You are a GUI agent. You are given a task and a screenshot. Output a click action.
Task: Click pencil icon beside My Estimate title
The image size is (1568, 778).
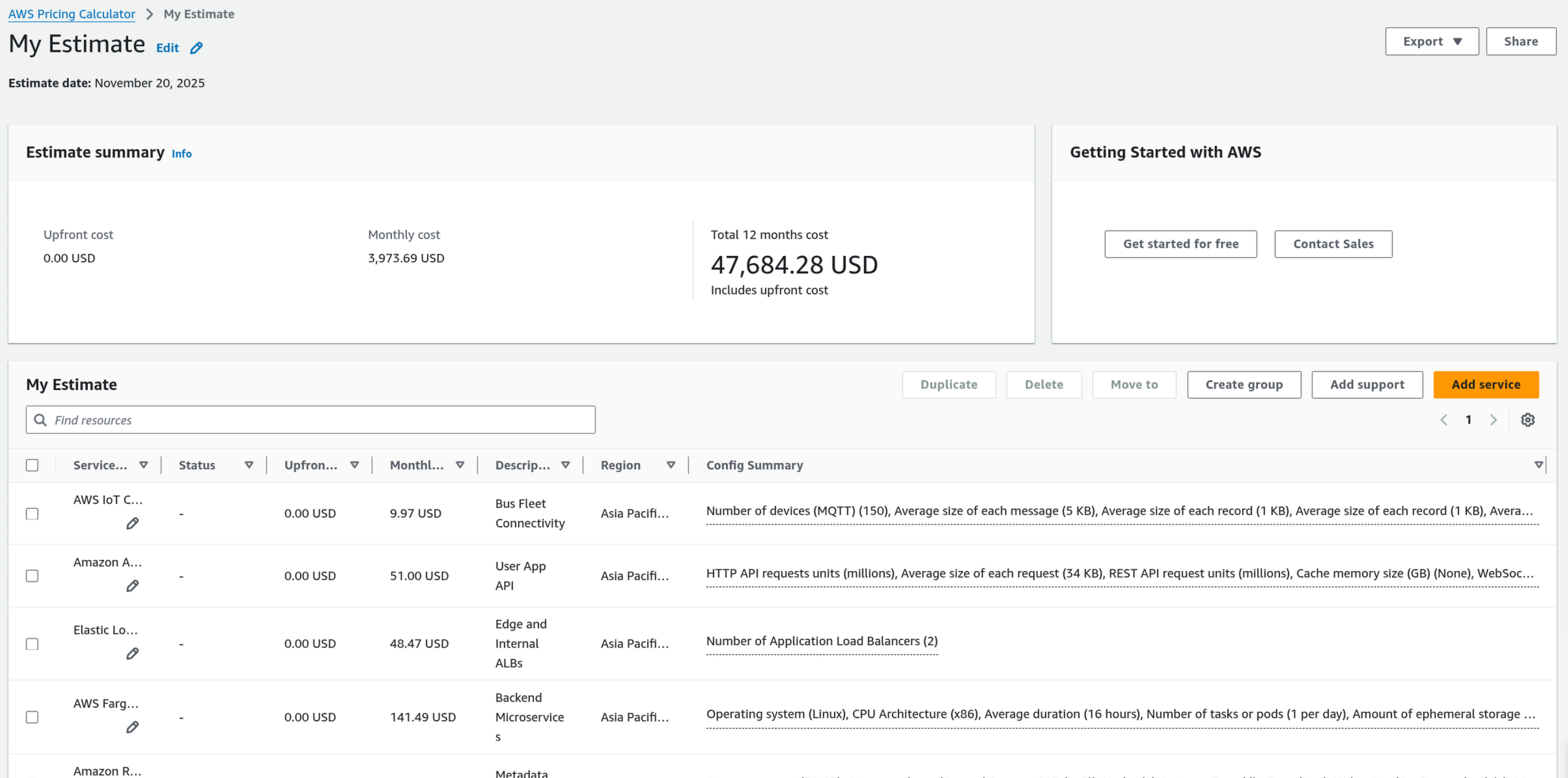click(196, 48)
